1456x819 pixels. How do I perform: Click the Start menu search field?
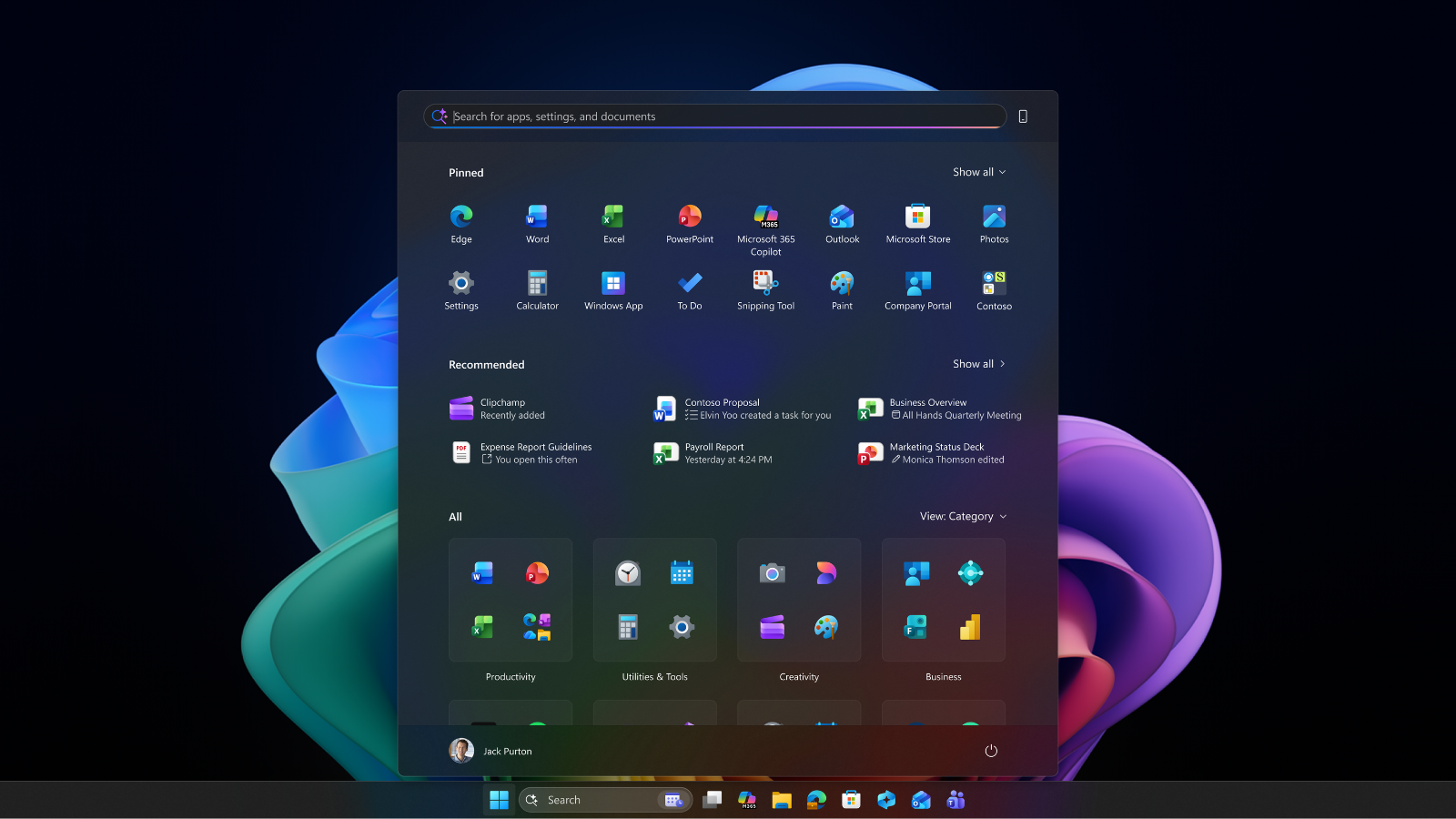click(715, 116)
